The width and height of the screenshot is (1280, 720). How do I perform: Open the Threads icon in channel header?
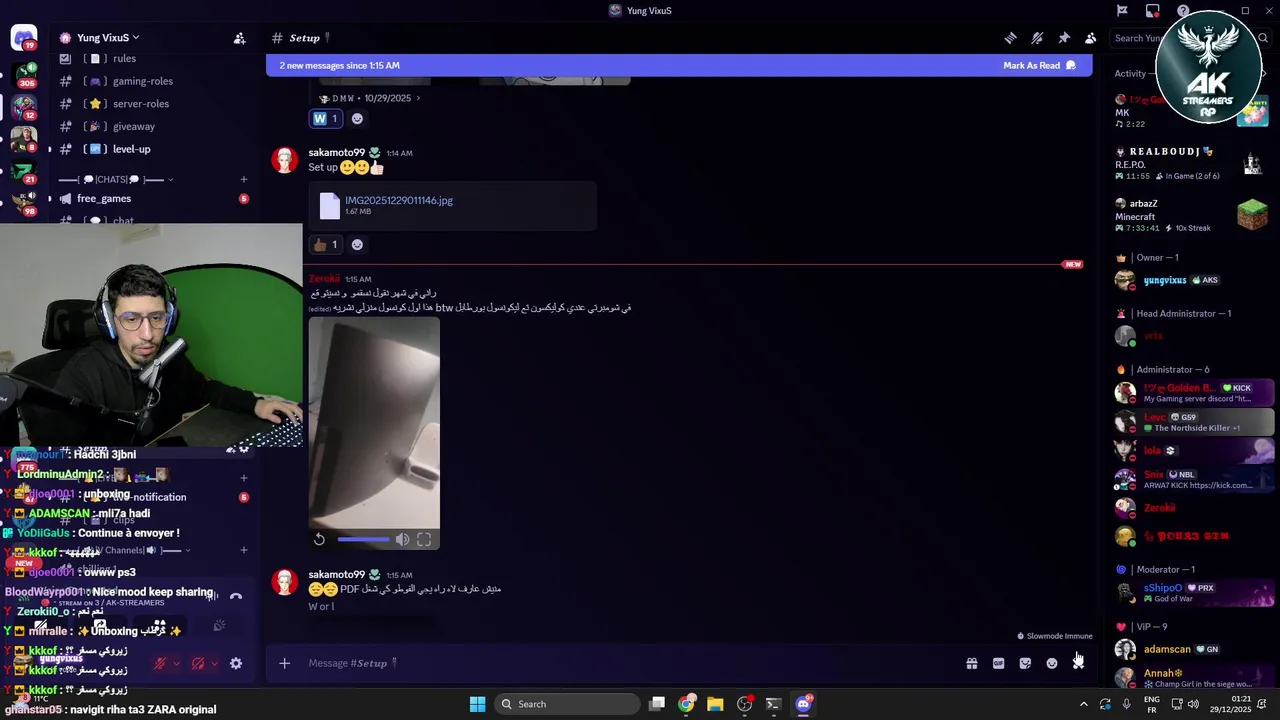pos(1010,38)
